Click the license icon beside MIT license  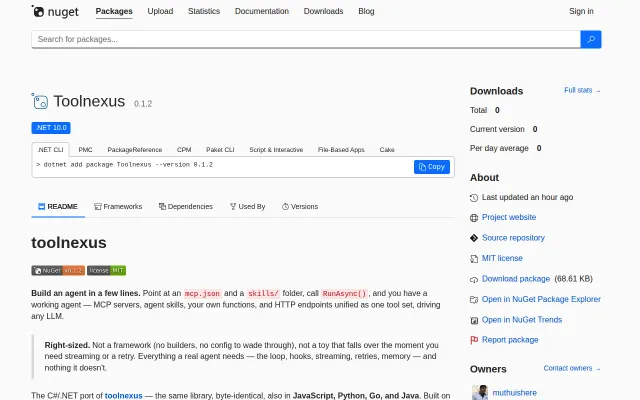tap(474, 259)
